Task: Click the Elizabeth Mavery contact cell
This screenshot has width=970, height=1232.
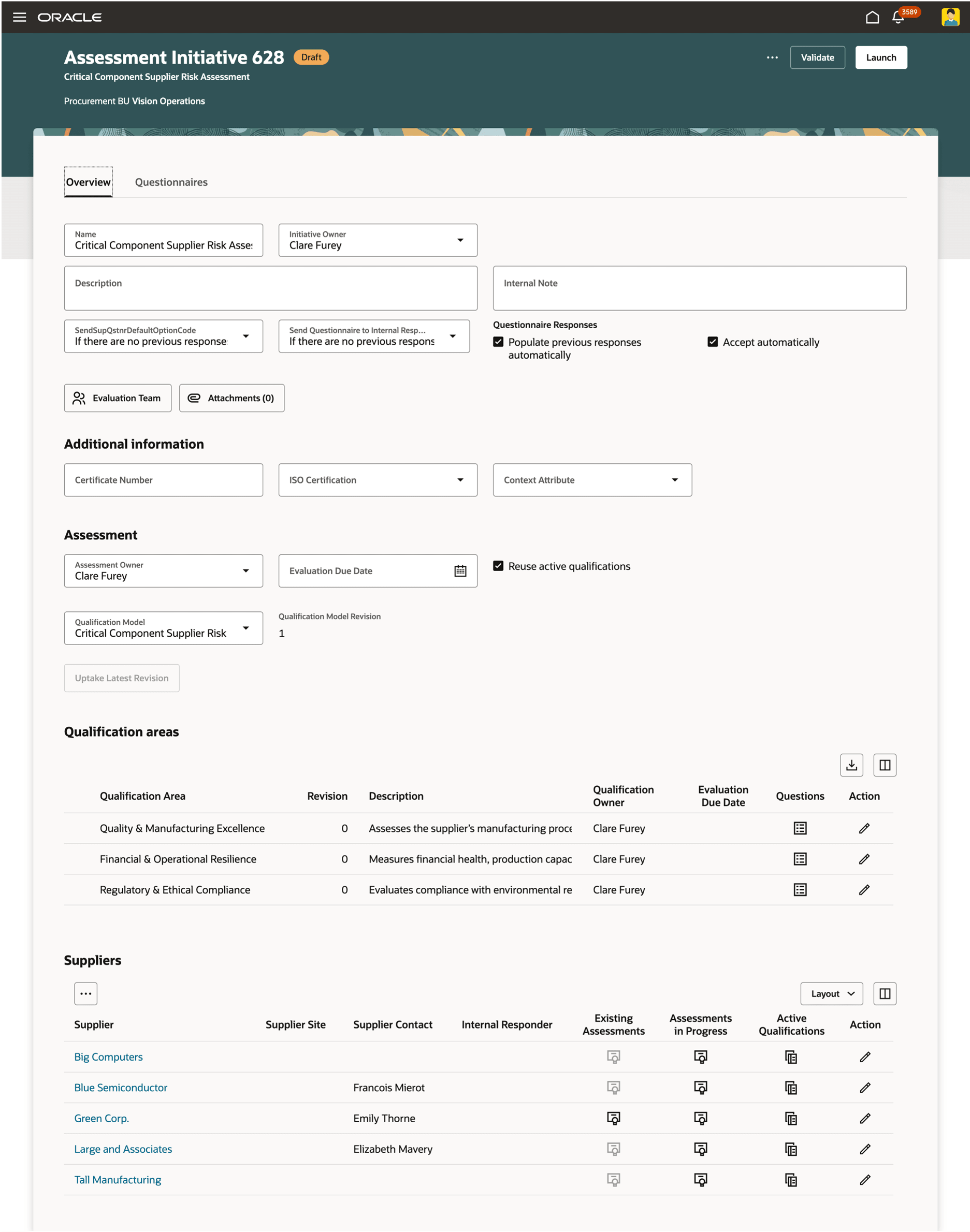Action: [x=393, y=1149]
